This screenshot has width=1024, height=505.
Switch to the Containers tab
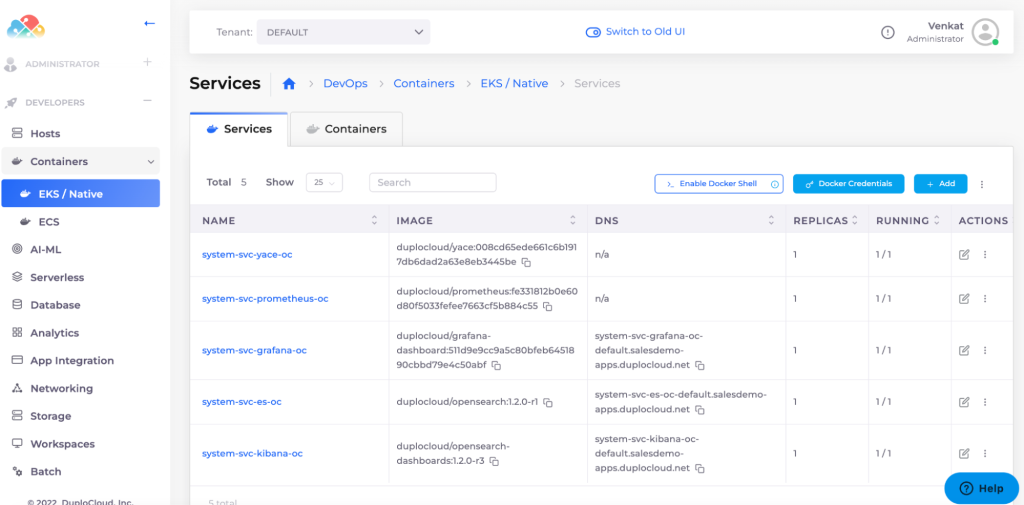coord(346,129)
